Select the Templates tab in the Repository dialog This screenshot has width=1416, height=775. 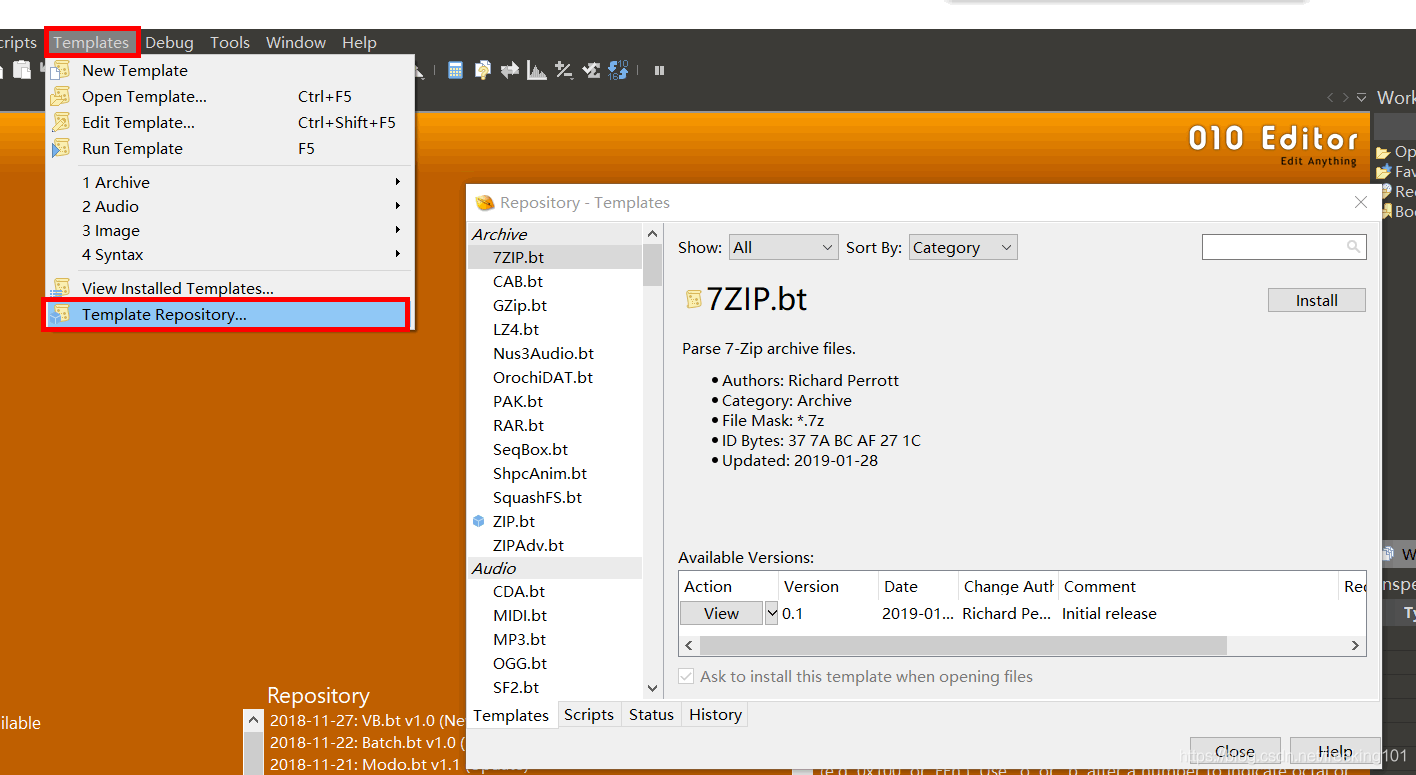pyautogui.click(x=511, y=715)
